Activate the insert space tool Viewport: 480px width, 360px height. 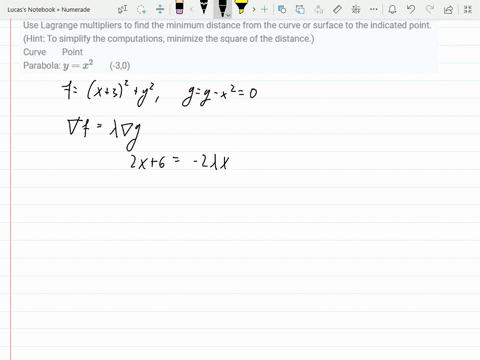point(160,9)
